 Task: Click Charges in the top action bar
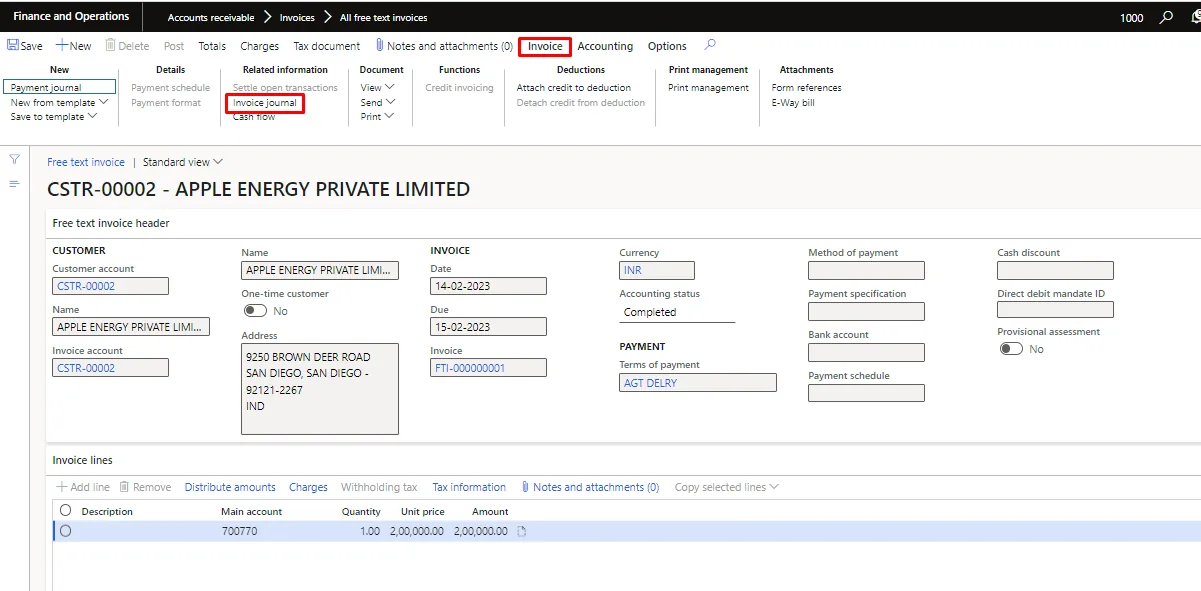[260, 46]
